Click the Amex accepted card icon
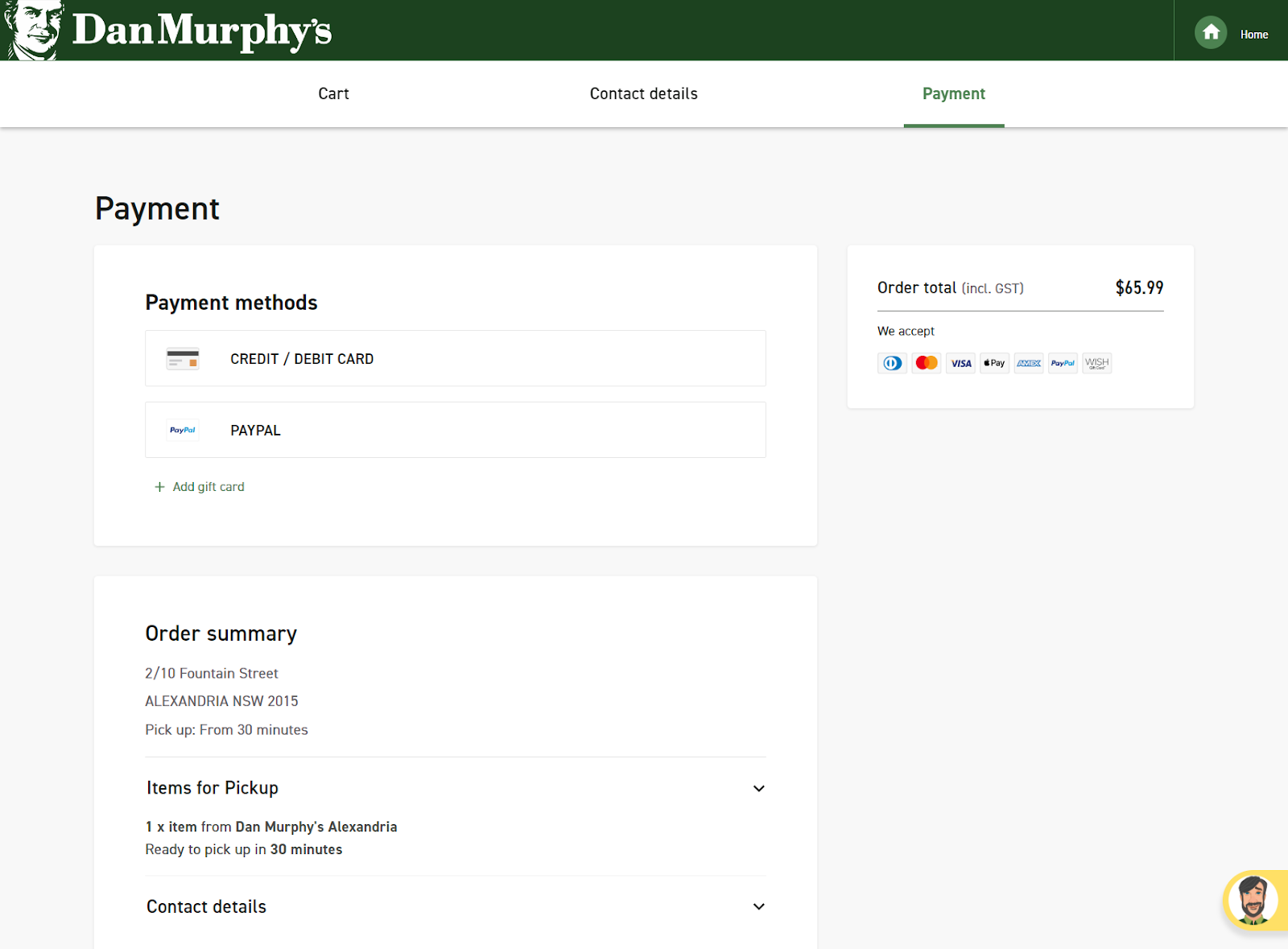 (x=1029, y=363)
